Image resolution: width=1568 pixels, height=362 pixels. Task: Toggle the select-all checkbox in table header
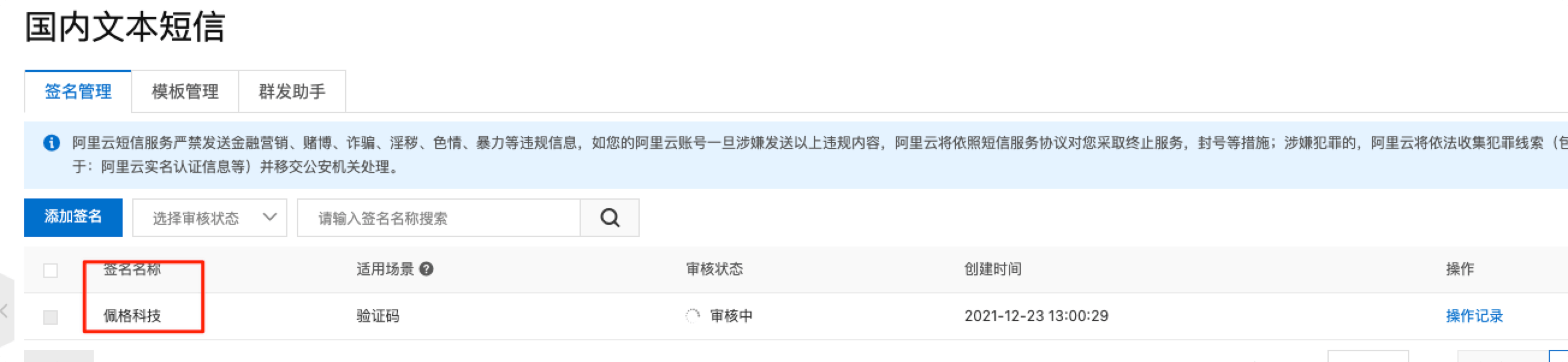[51, 269]
